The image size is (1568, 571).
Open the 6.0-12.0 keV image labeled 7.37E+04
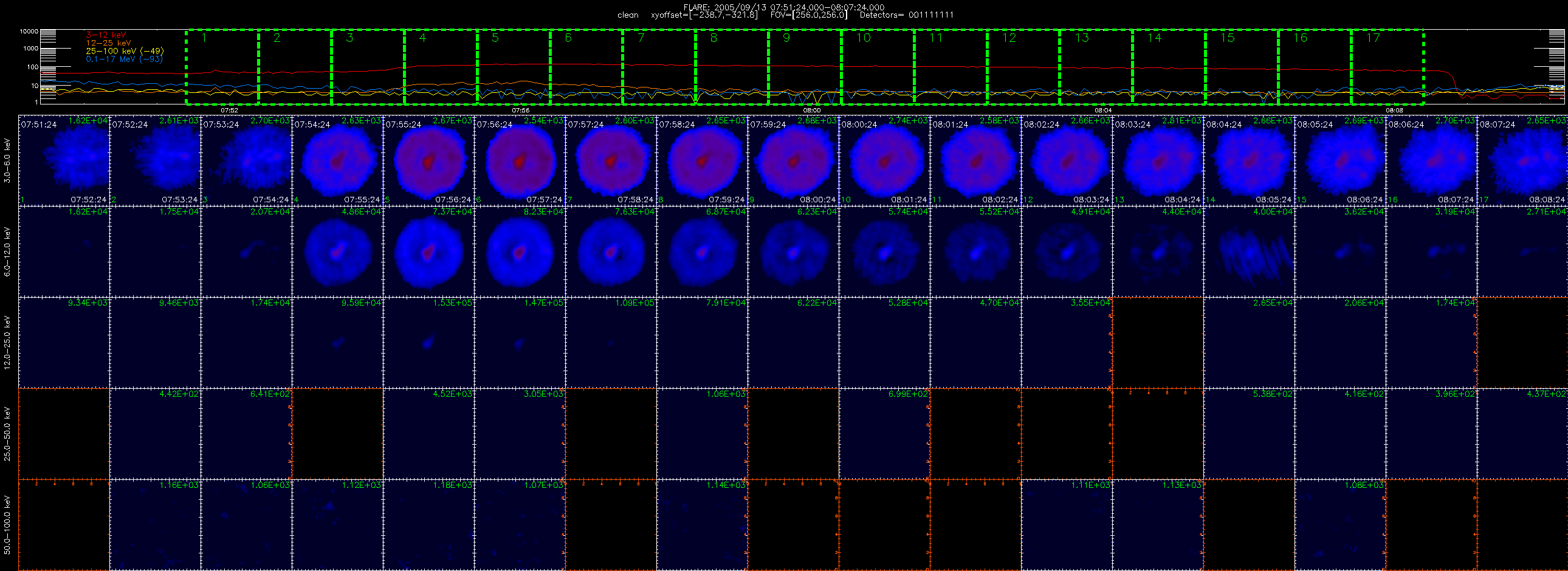tap(429, 251)
